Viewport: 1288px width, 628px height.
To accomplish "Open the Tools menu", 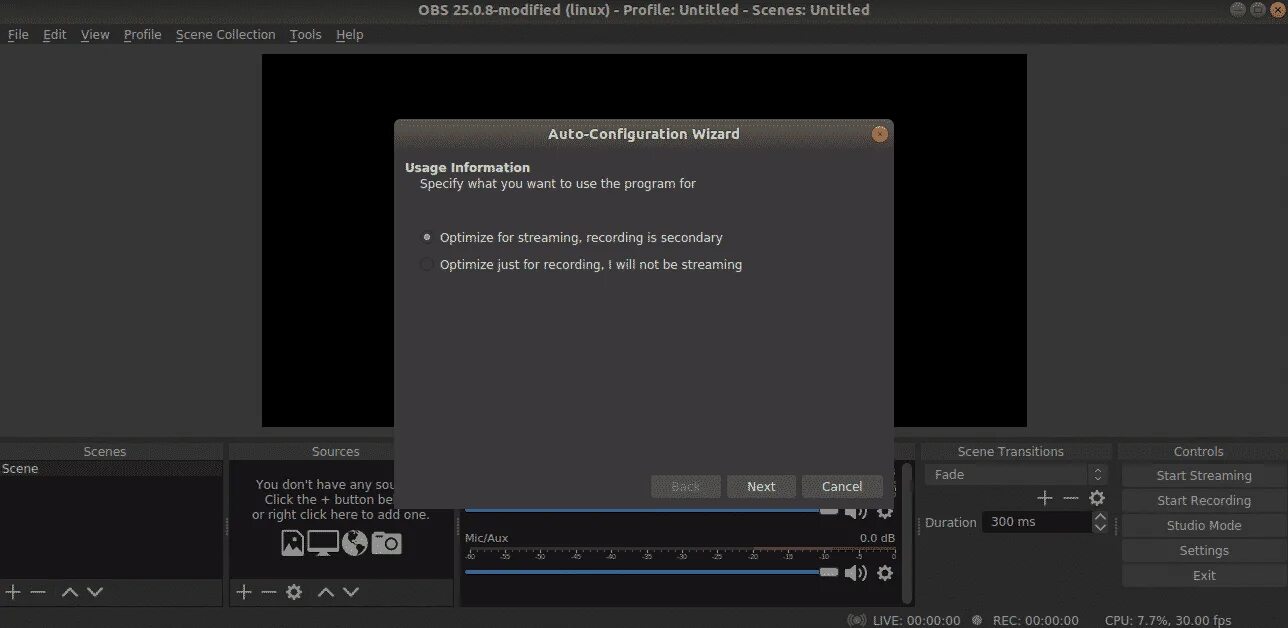I will [x=306, y=35].
